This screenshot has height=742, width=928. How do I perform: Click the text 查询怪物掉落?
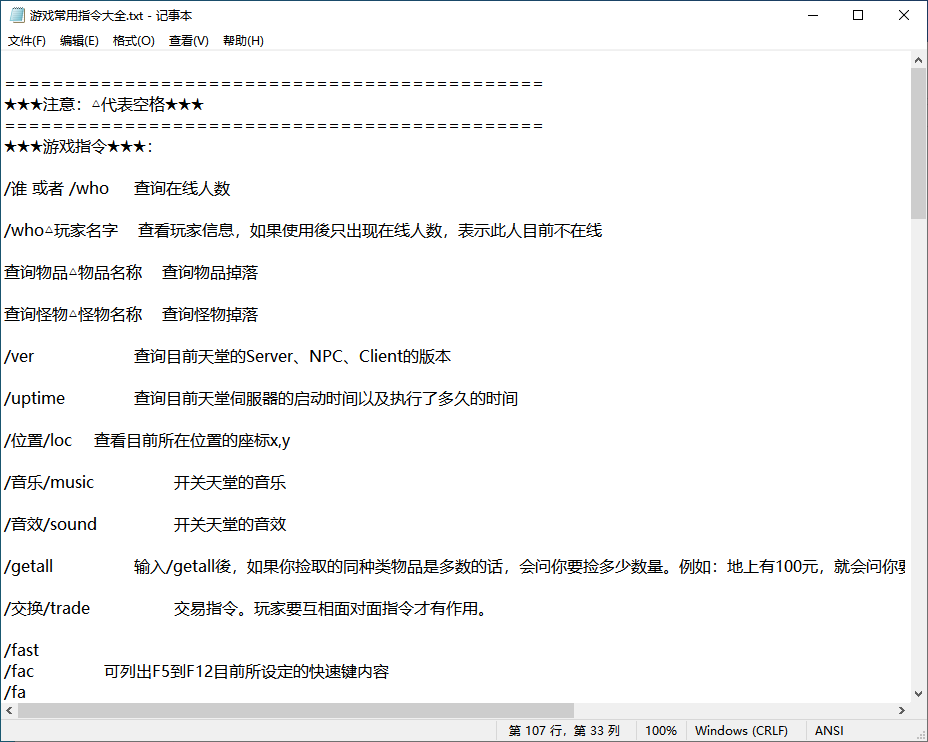click(210, 315)
